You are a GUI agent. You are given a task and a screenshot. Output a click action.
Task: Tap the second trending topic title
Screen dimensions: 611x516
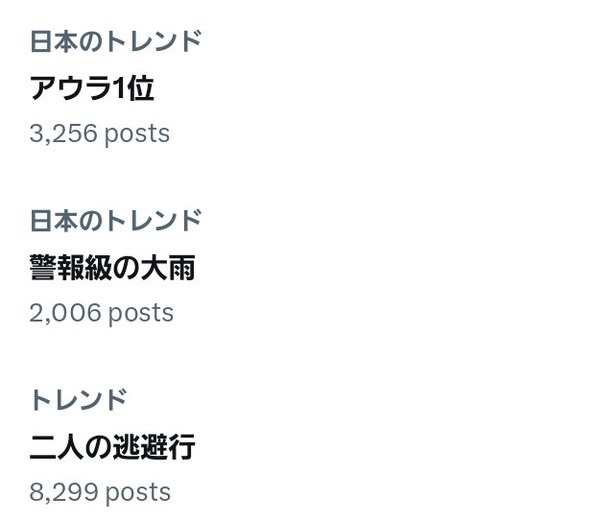(112, 268)
